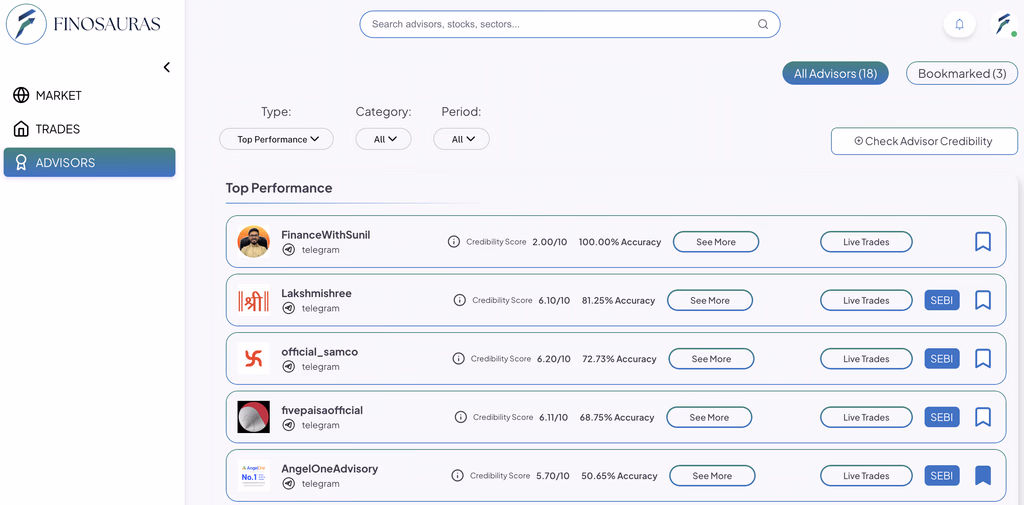This screenshot has height=505, width=1024.
Task: Open the Market section
Action: point(47,95)
